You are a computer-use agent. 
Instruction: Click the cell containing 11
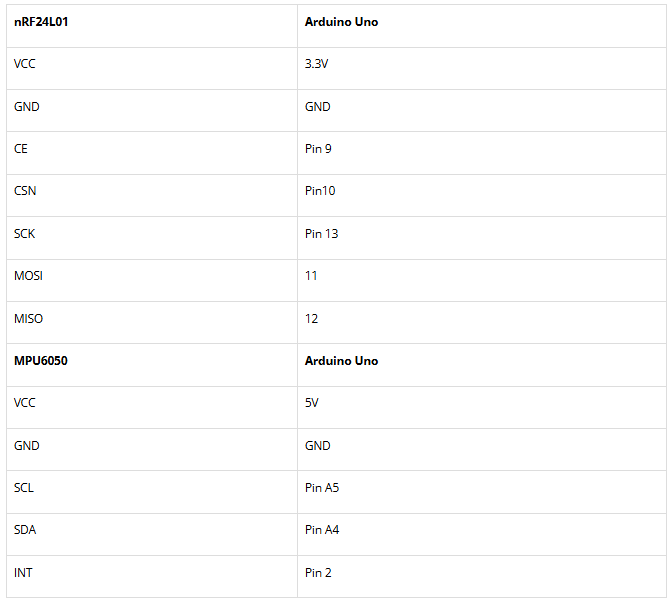311,276
